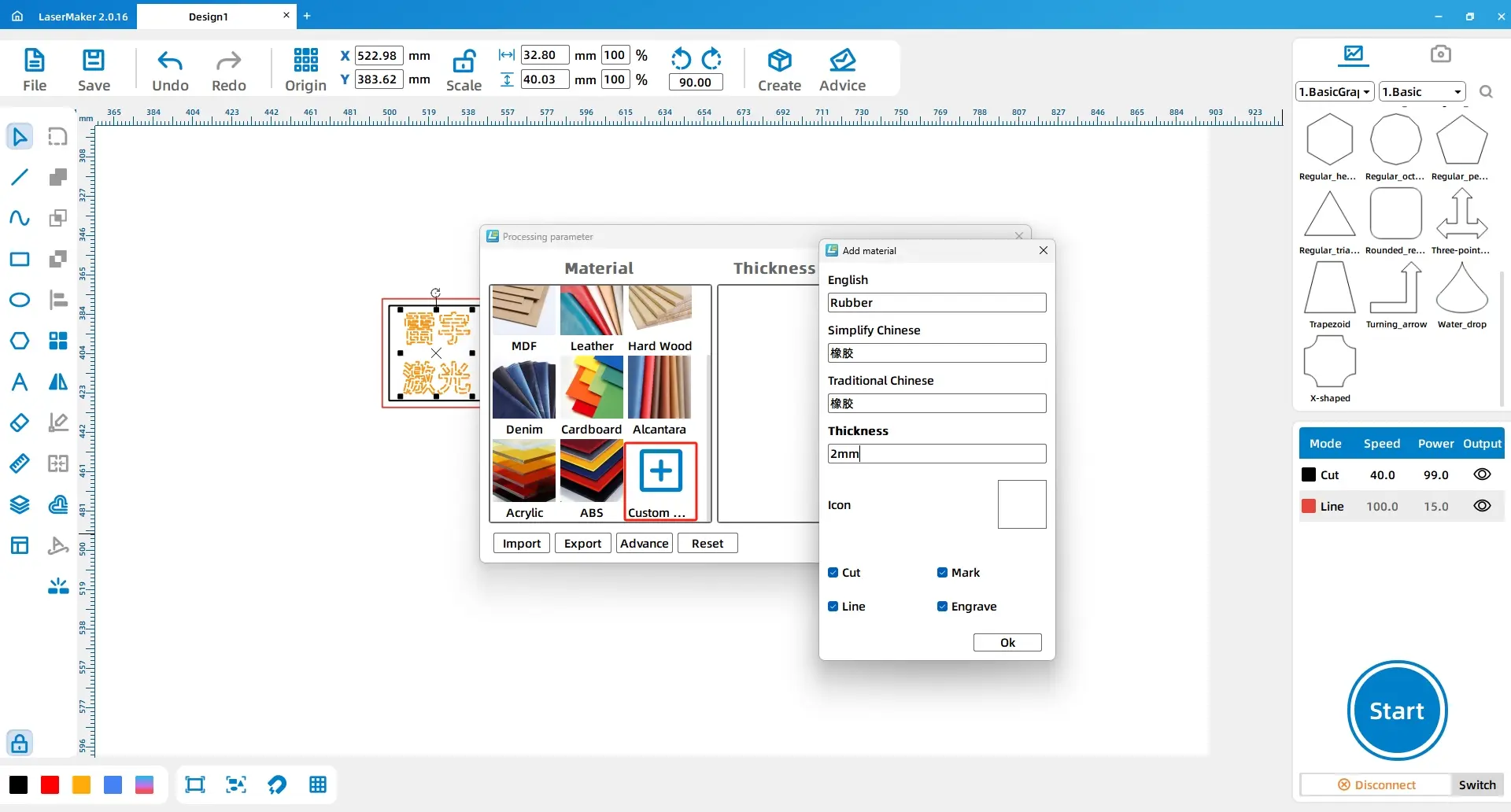The width and height of the screenshot is (1511, 812).
Task: Open the Origin grid selector
Action: coord(306,60)
